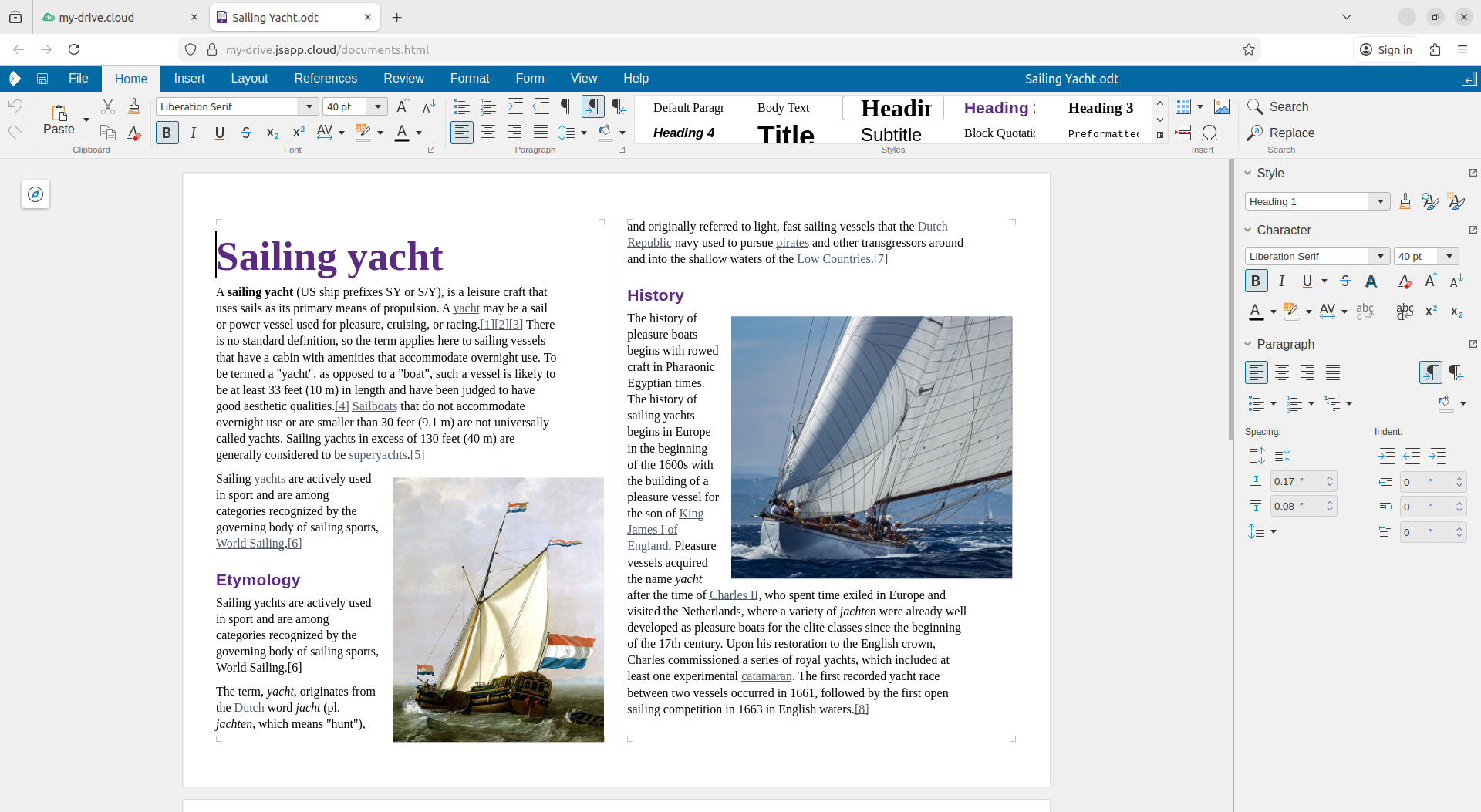Open the Navigator compass icon
The image size is (1481, 812).
(x=35, y=194)
